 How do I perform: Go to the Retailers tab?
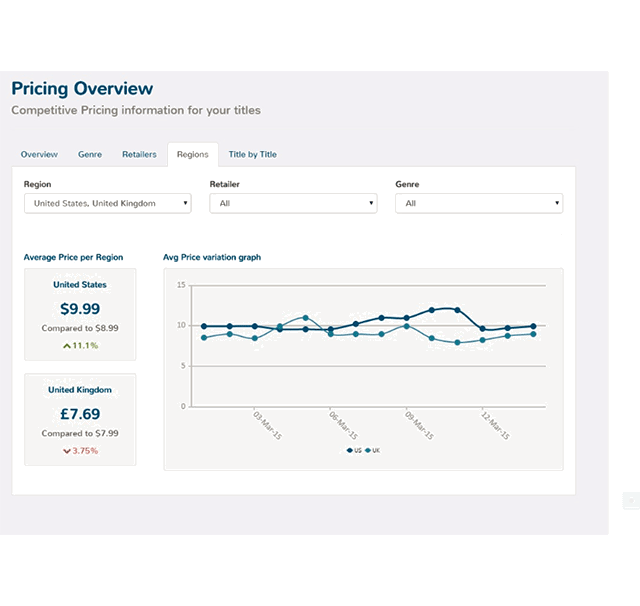(x=139, y=154)
